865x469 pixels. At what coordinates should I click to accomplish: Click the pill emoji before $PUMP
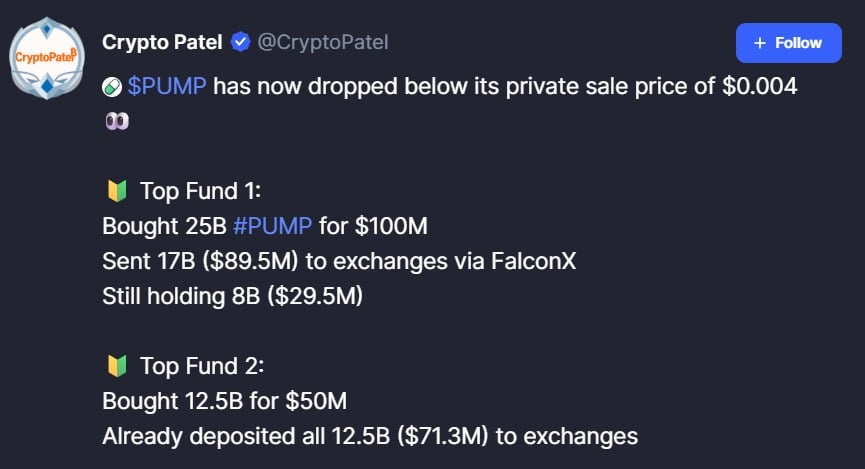112,87
